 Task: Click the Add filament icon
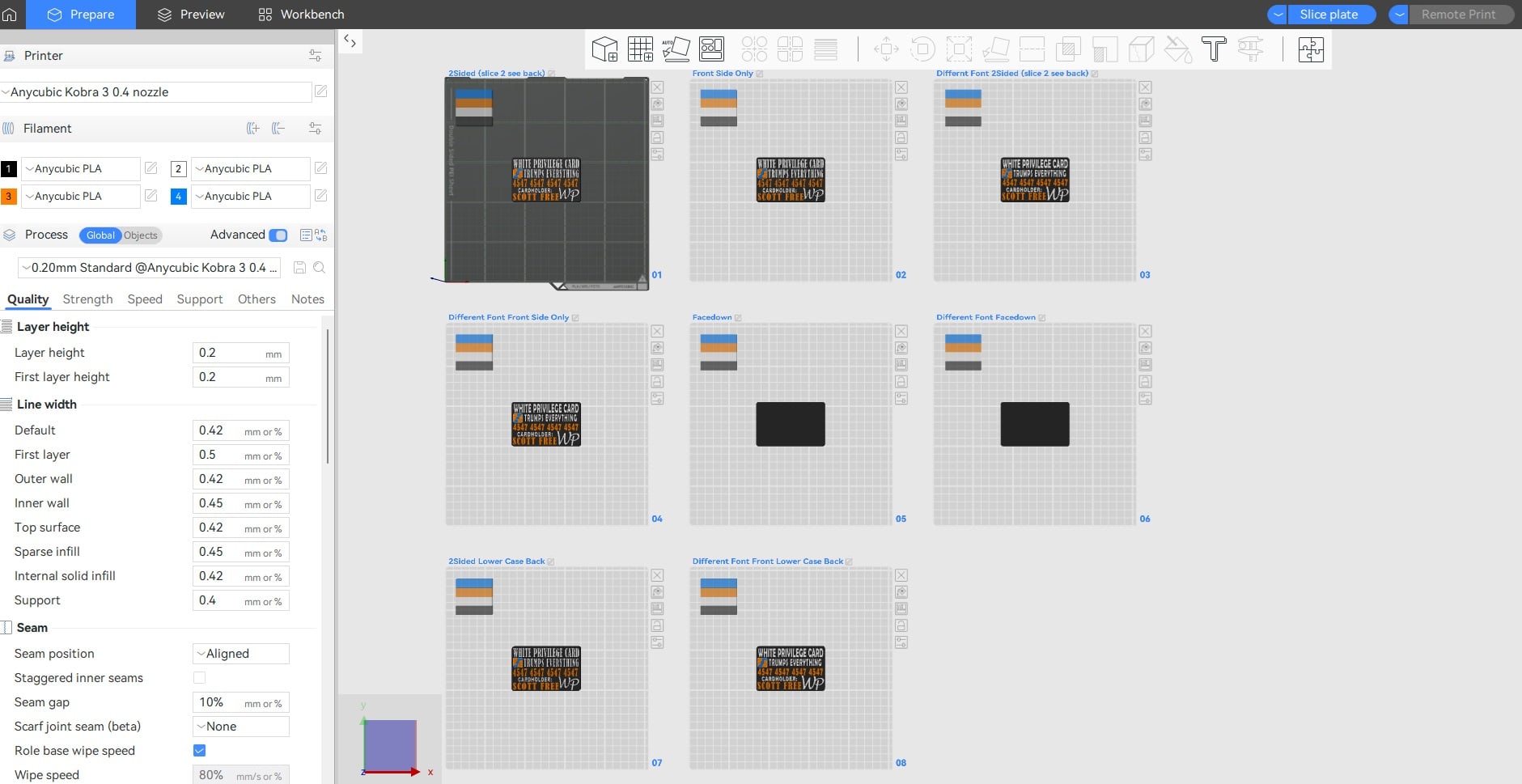(253, 128)
